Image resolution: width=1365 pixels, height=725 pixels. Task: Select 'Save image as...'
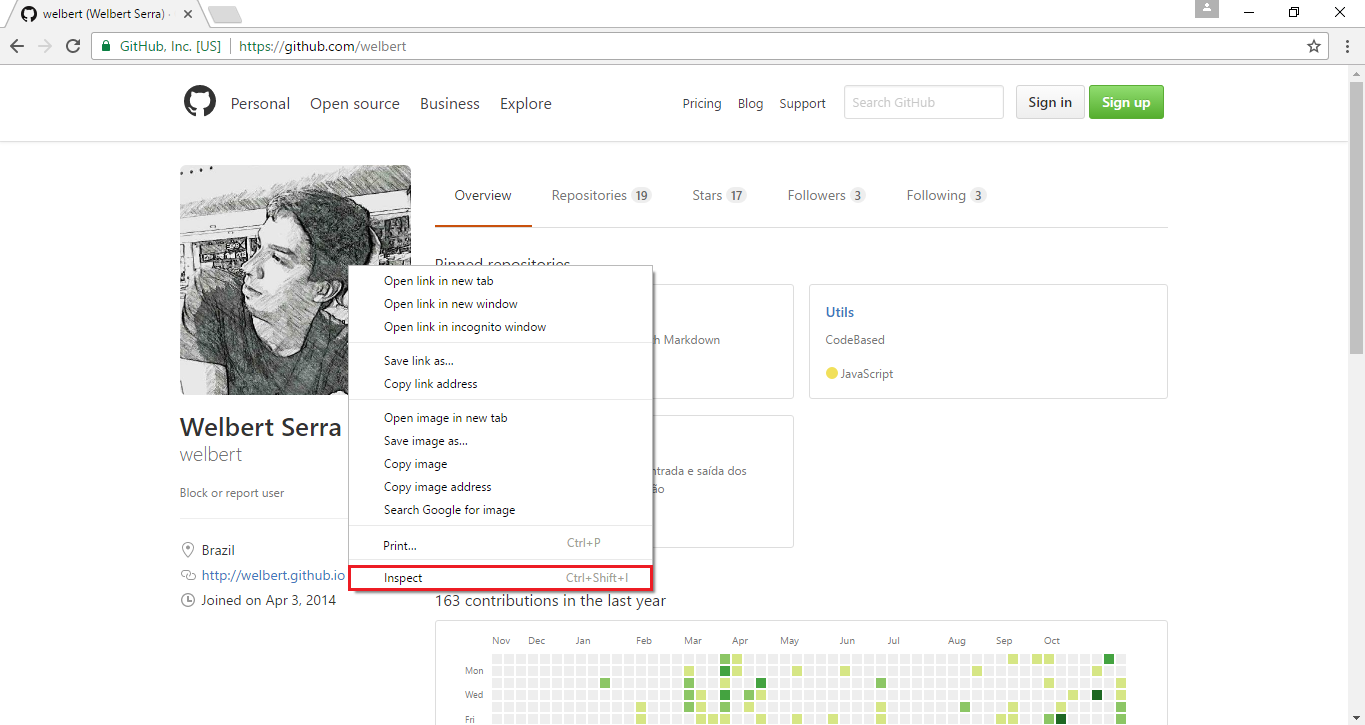coord(500,441)
